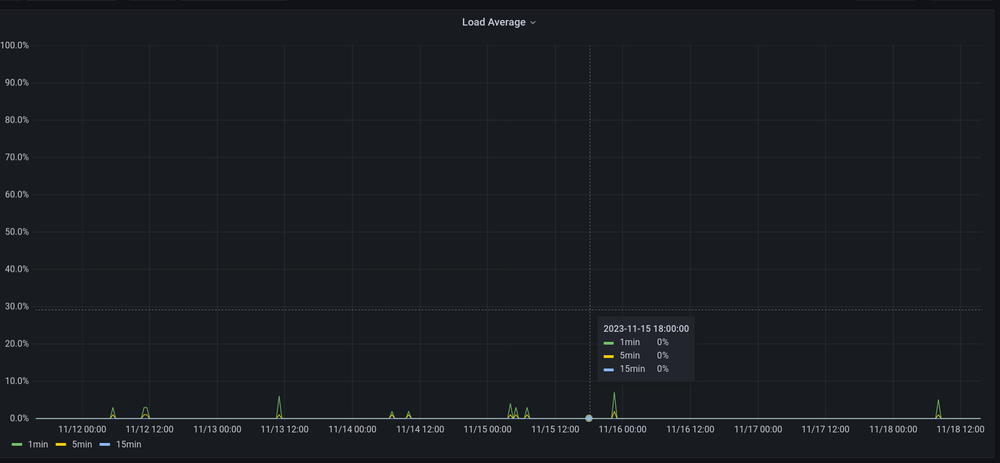Click the 70.0% y-axis label
Image resolution: width=1000 pixels, height=463 pixels.
[17, 158]
